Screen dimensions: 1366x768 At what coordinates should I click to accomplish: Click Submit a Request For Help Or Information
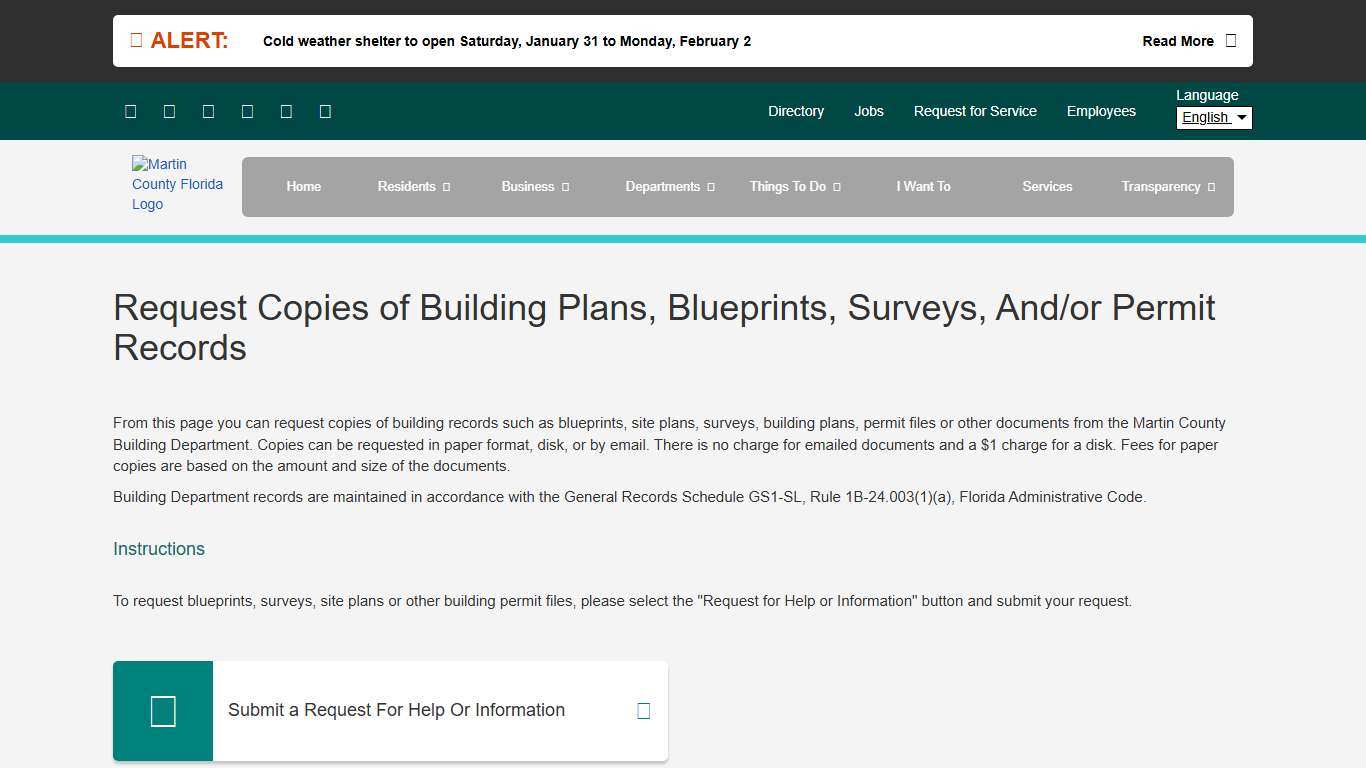(x=396, y=710)
